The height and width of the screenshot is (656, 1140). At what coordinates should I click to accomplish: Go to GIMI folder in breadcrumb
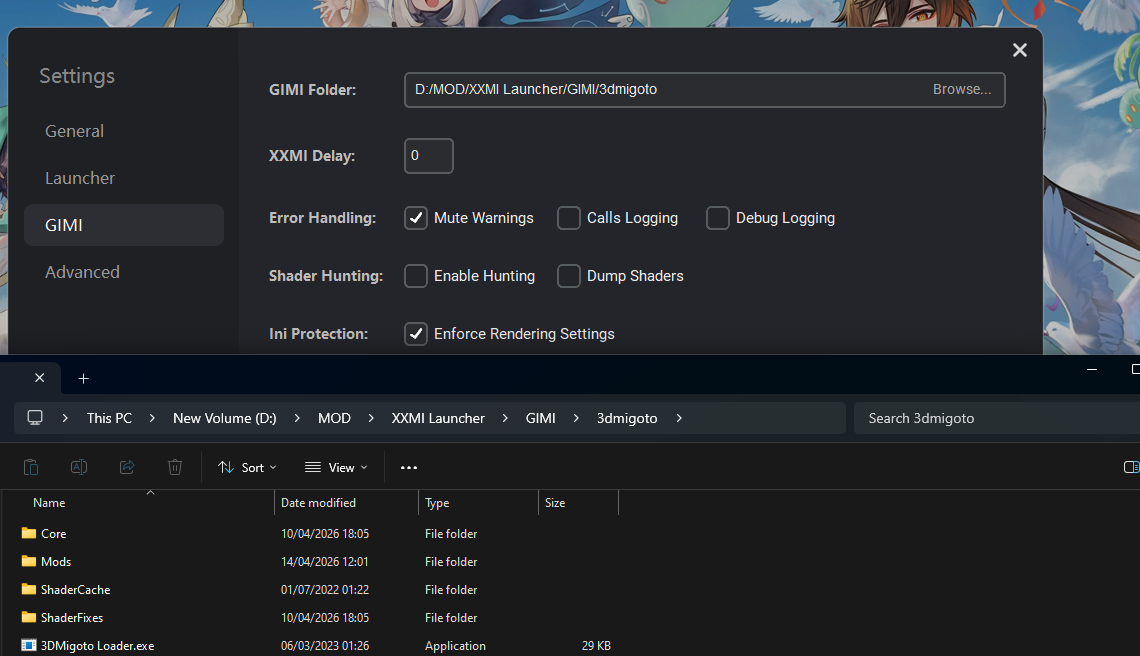pos(540,418)
